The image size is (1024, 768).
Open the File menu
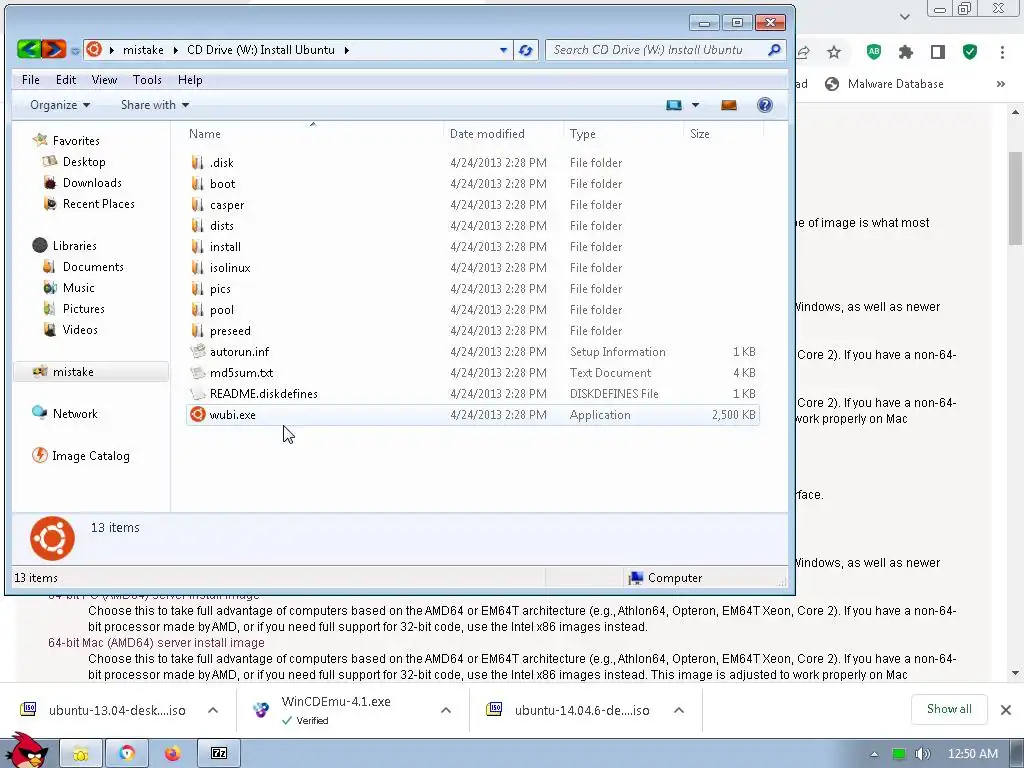31,80
